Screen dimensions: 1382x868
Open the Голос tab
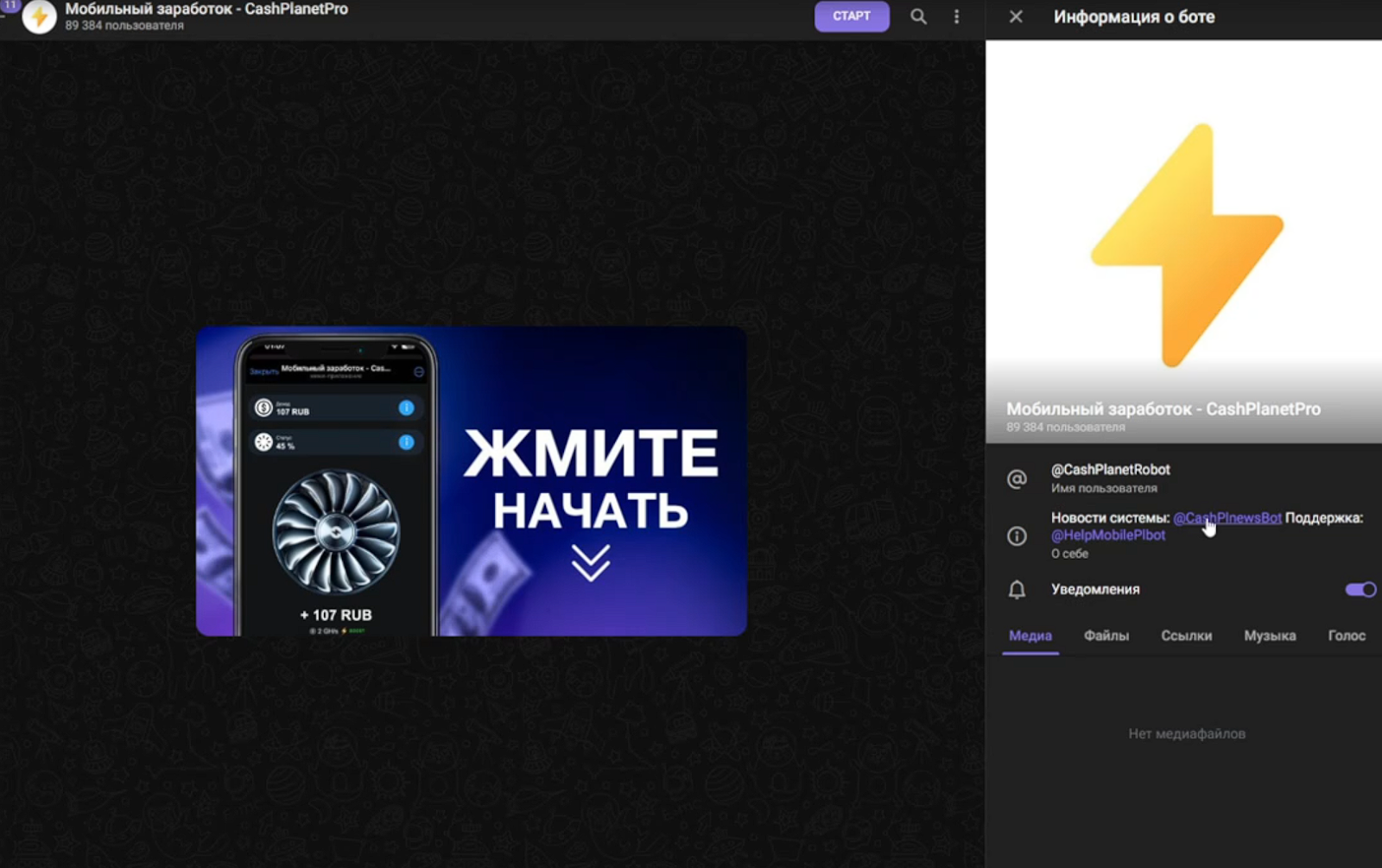click(x=1347, y=636)
